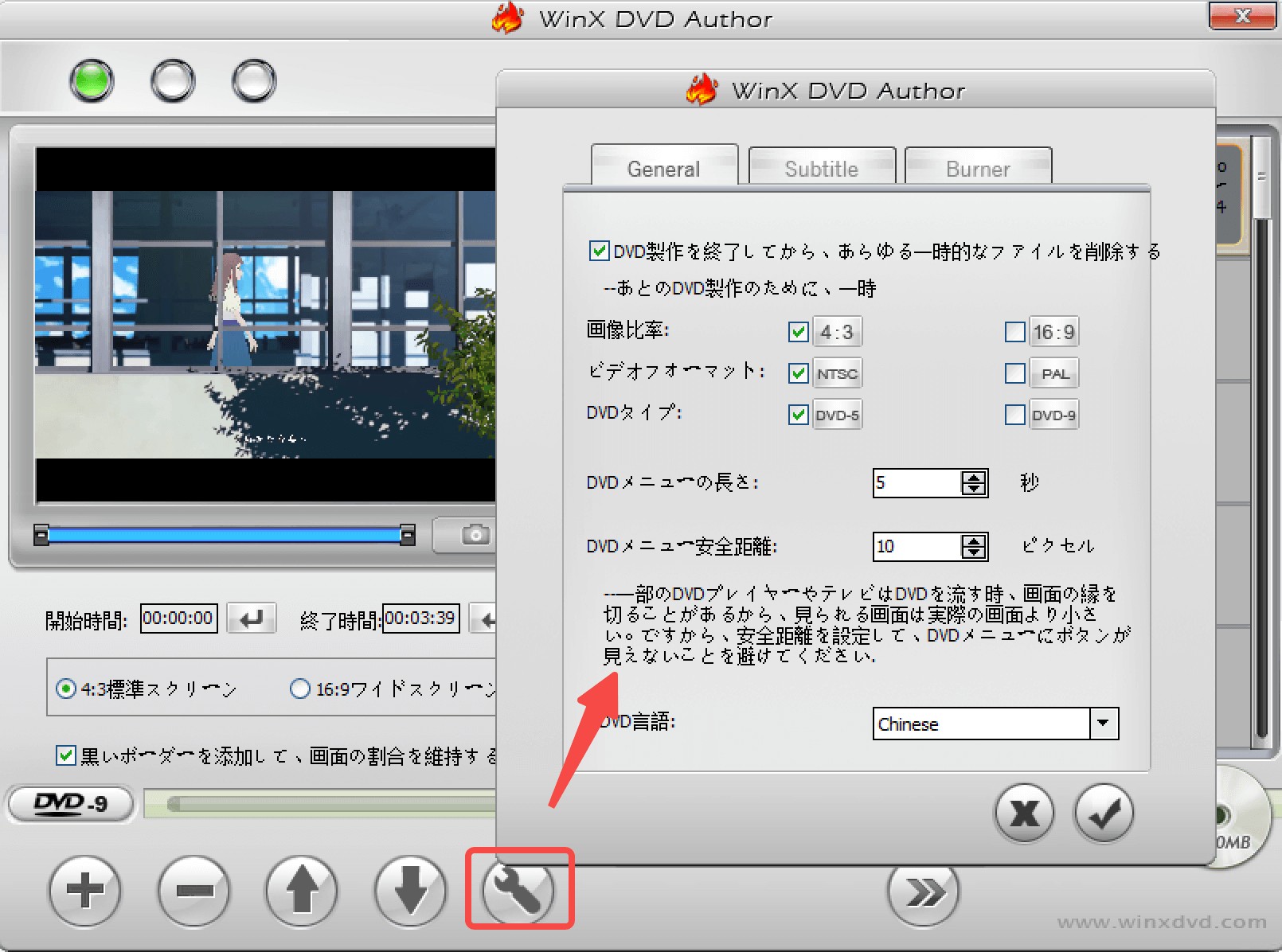Click the second step circle indicator

[x=173, y=80]
